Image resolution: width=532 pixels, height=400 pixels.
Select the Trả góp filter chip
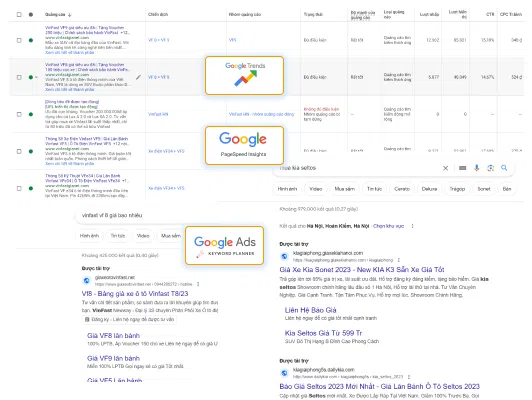coord(457,189)
